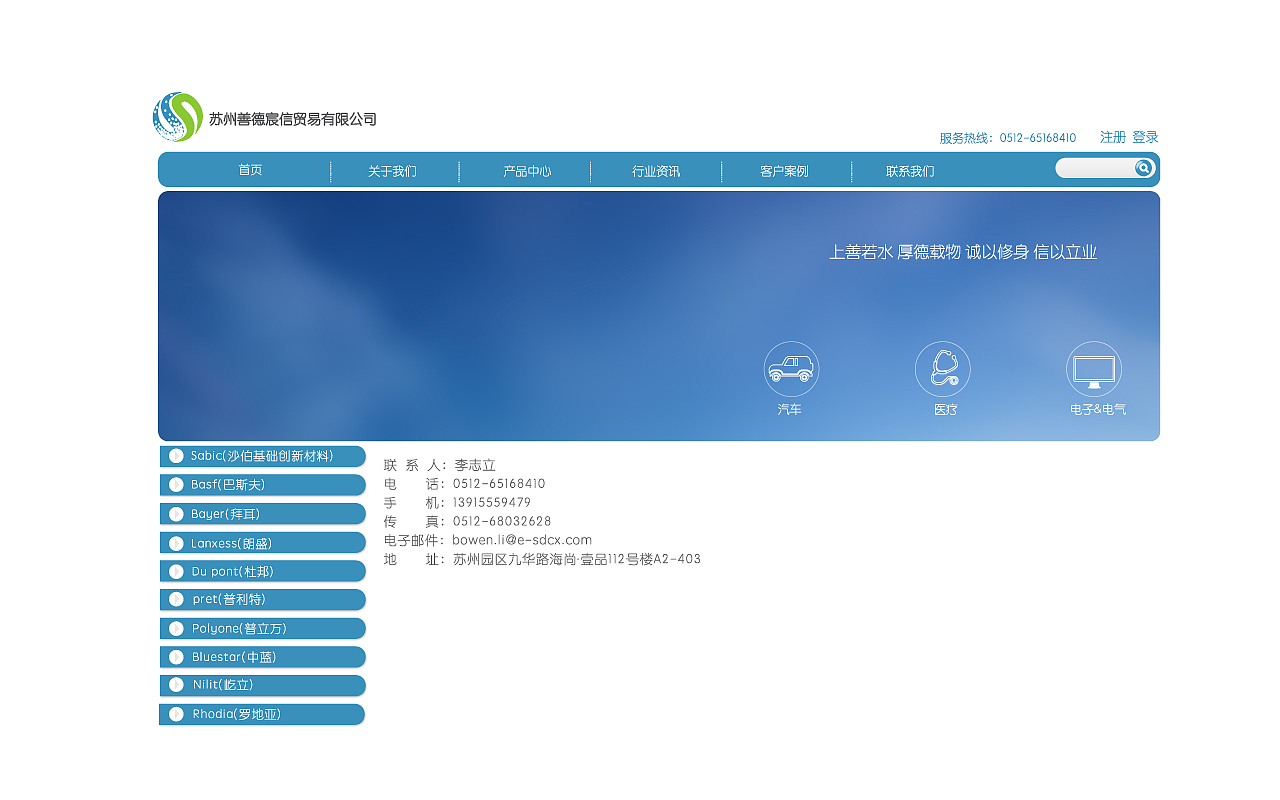1280x800 pixels.
Task: Select Polyone(普立万) brand button
Action: point(263,629)
